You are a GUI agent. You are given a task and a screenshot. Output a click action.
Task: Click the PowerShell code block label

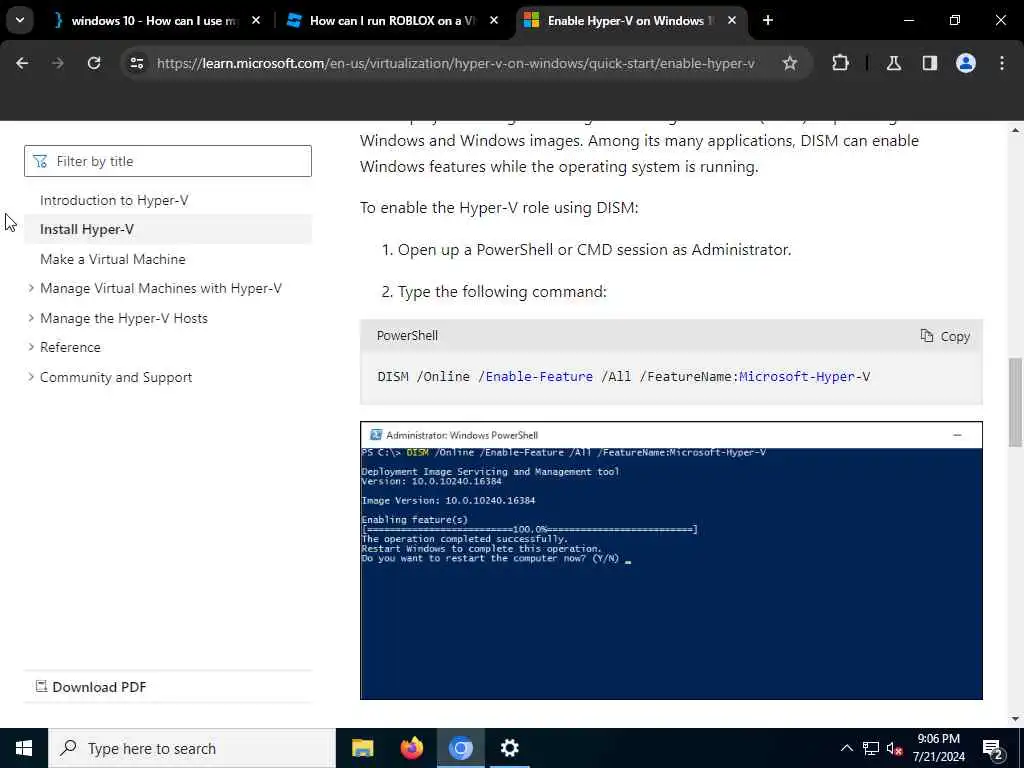[408, 336]
